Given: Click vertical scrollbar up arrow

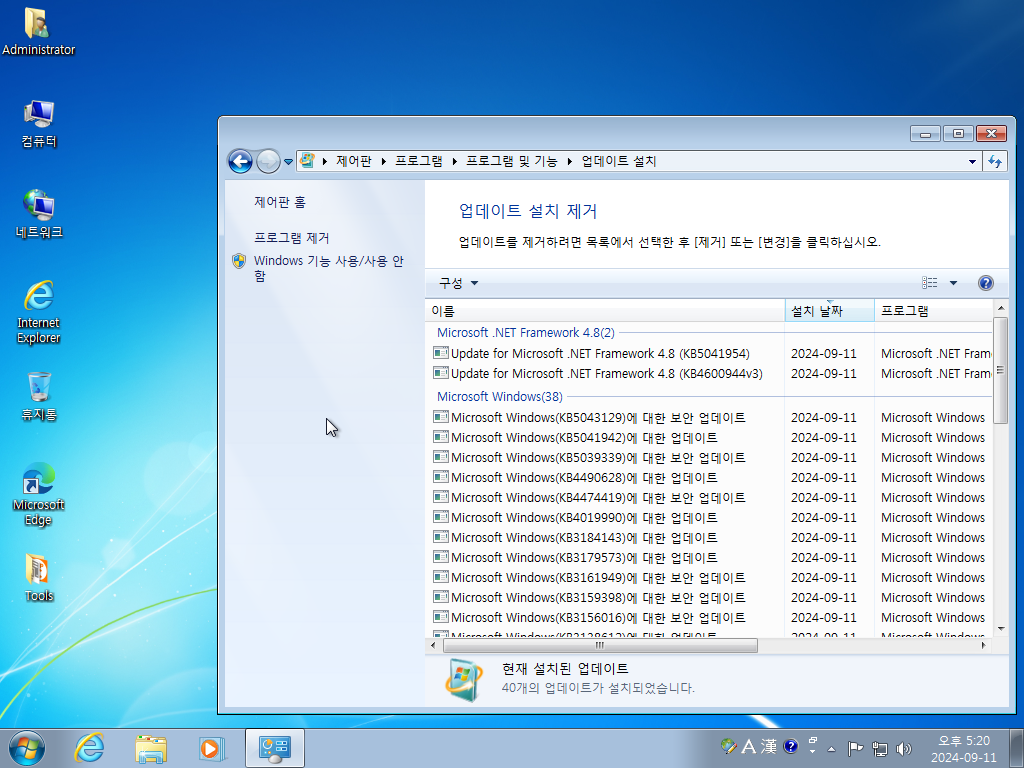Looking at the screenshot, I should click(1000, 308).
